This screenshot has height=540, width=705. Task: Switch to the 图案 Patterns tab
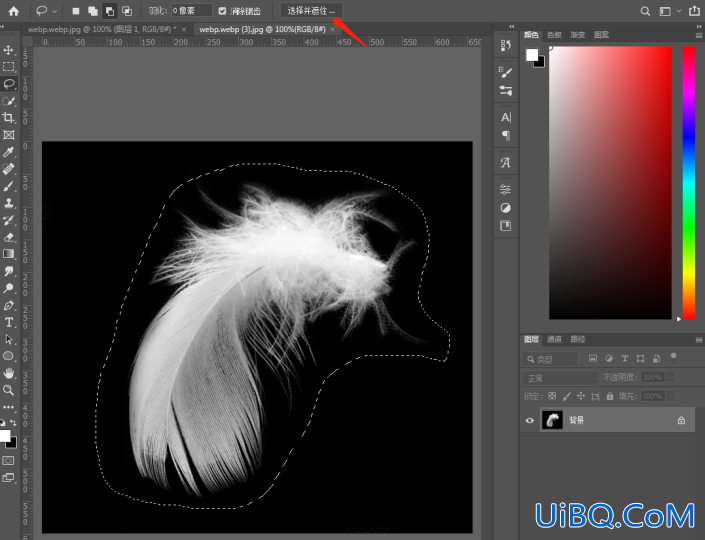(601, 35)
